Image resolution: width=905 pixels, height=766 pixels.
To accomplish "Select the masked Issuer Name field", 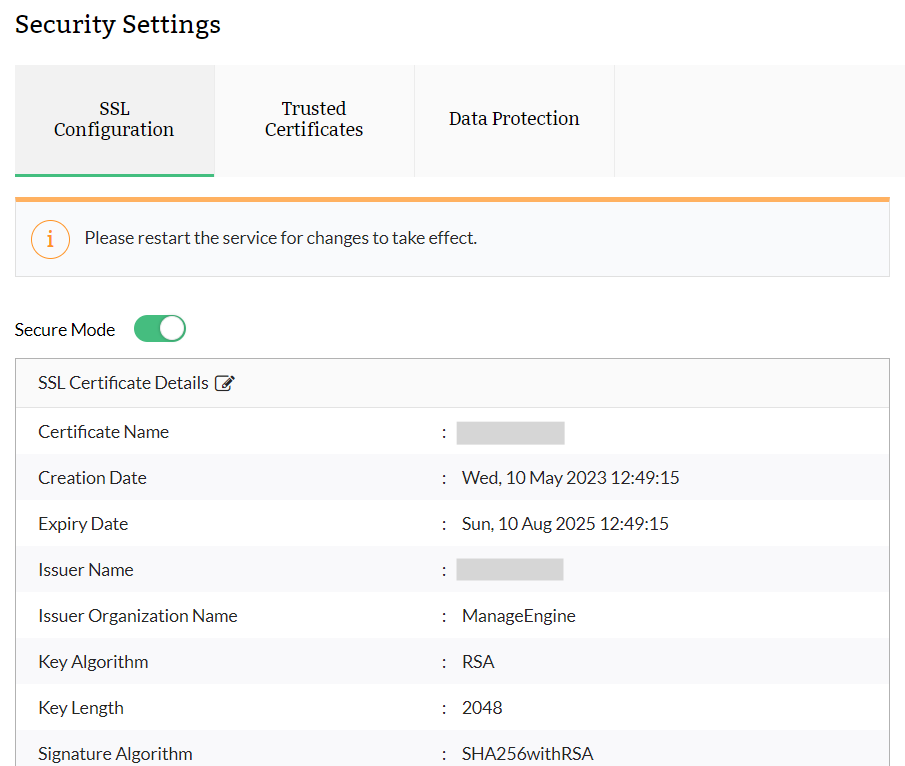I will pyautogui.click(x=510, y=569).
